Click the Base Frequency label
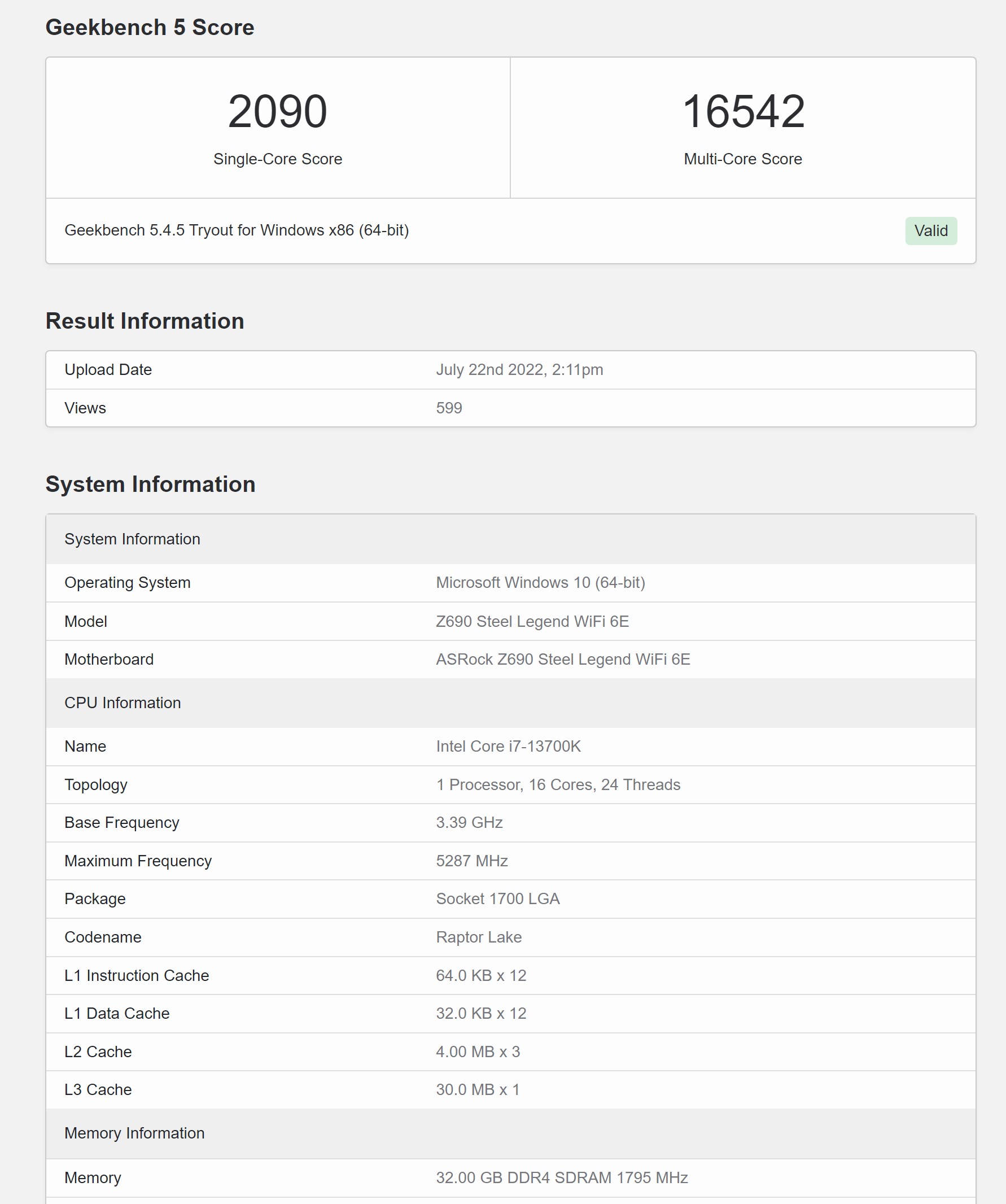The image size is (1006, 1204). pos(121,823)
